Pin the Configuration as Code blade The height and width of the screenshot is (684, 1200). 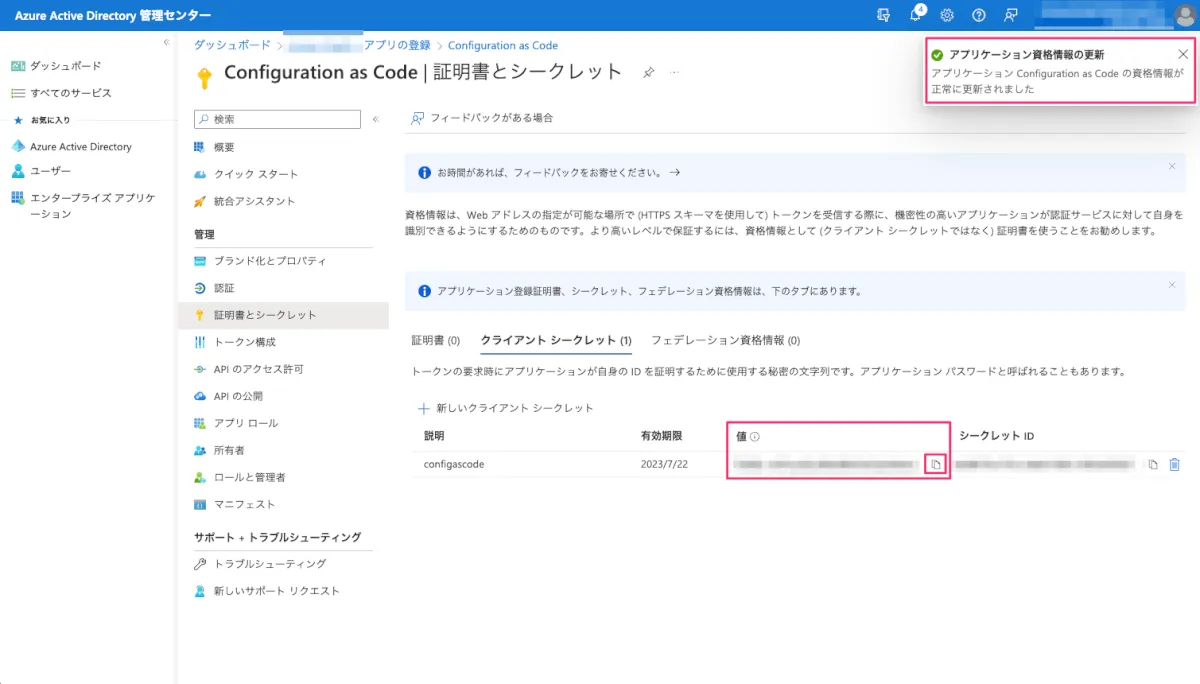648,73
